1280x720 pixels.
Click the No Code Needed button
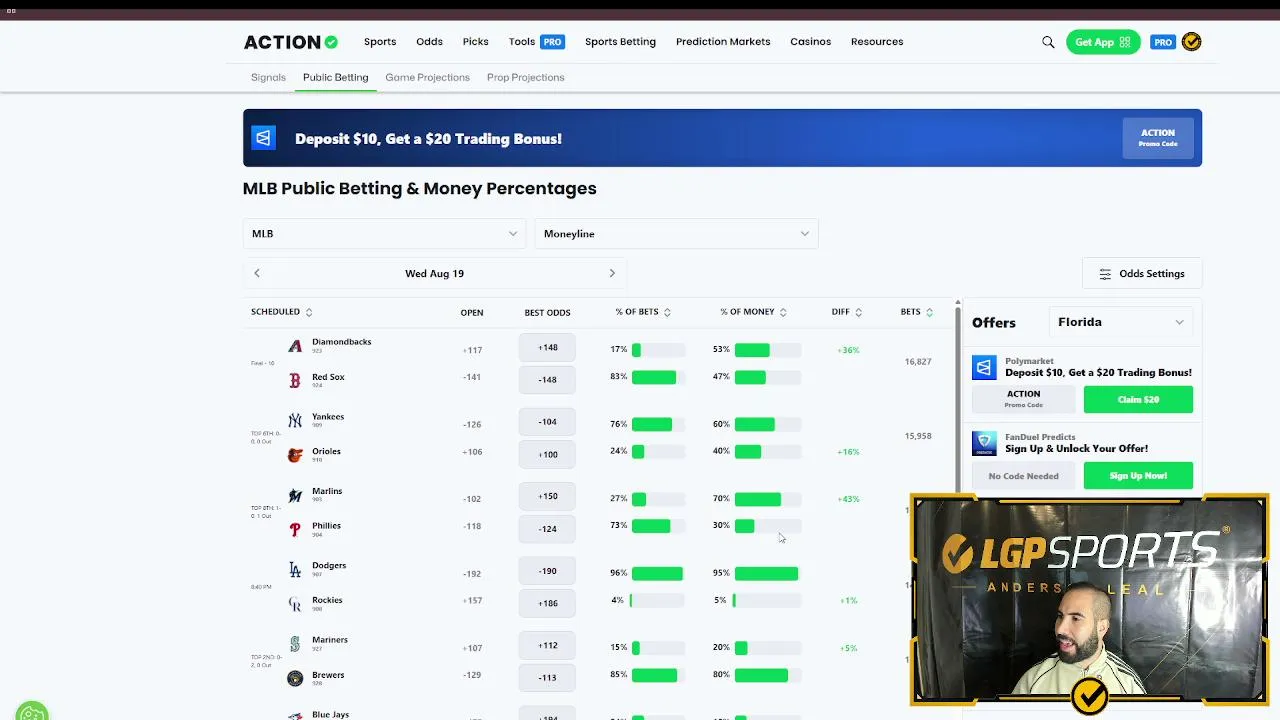tap(1024, 476)
